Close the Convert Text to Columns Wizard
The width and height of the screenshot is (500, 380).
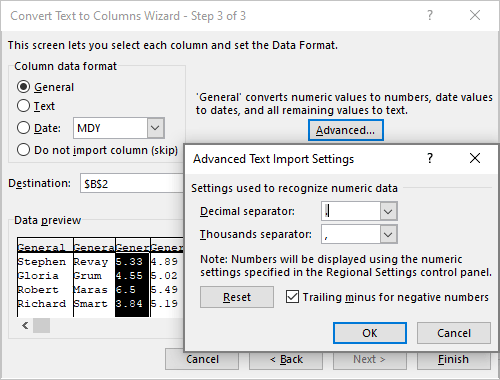pos(475,15)
